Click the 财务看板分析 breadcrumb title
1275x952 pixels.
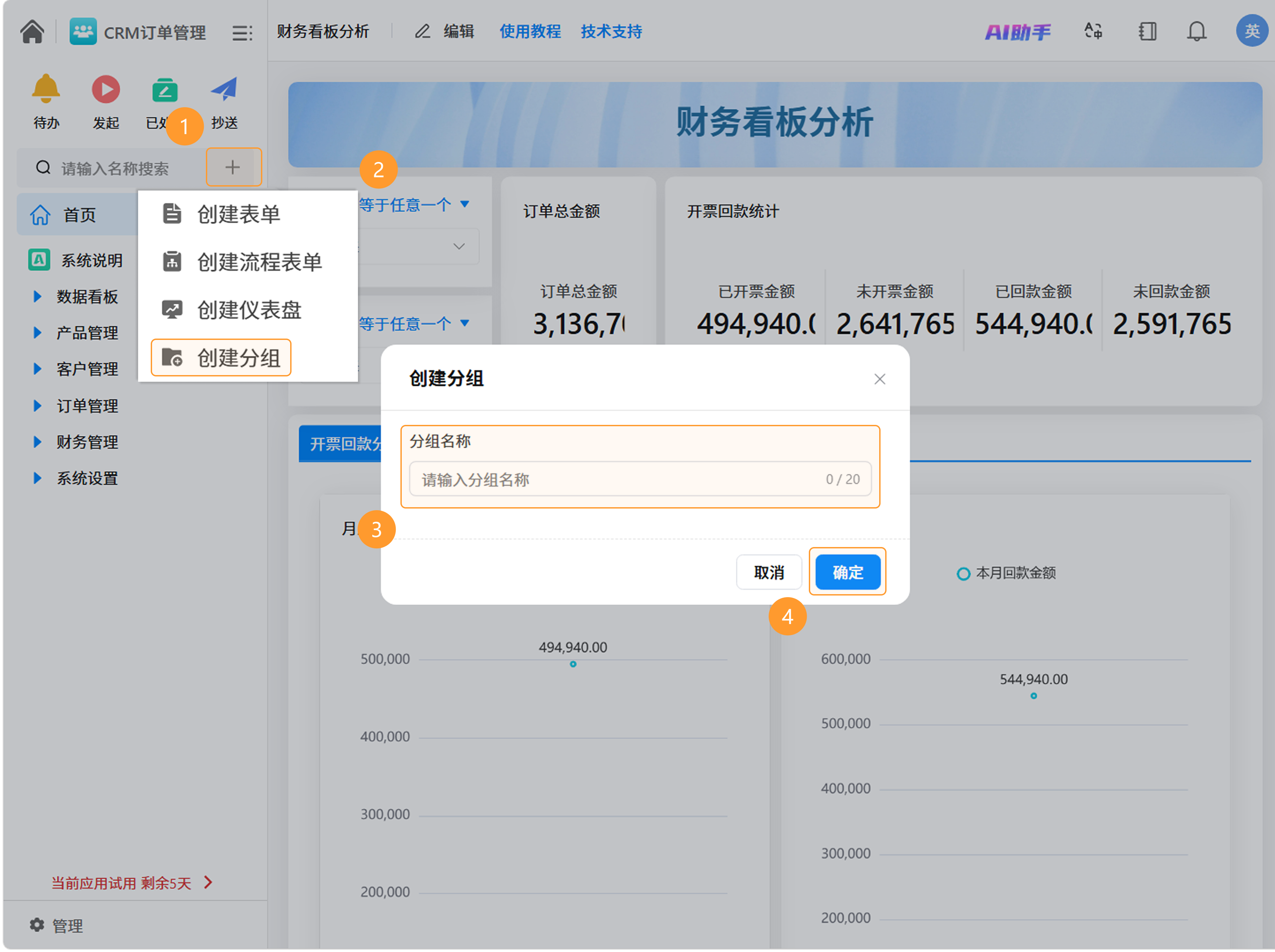click(x=323, y=31)
